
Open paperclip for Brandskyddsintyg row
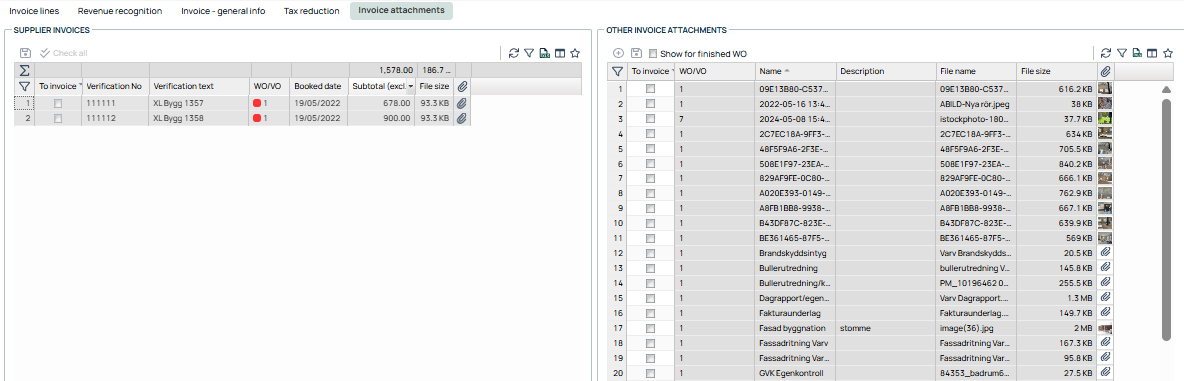coord(1105,252)
